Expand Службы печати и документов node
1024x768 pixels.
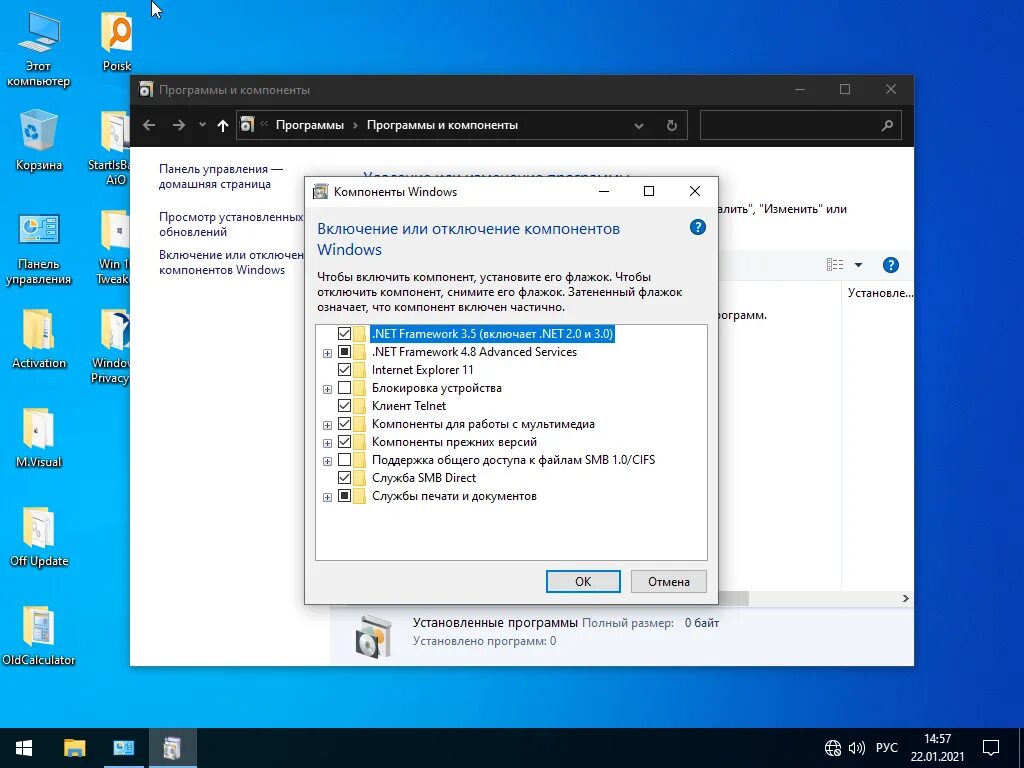pos(327,498)
